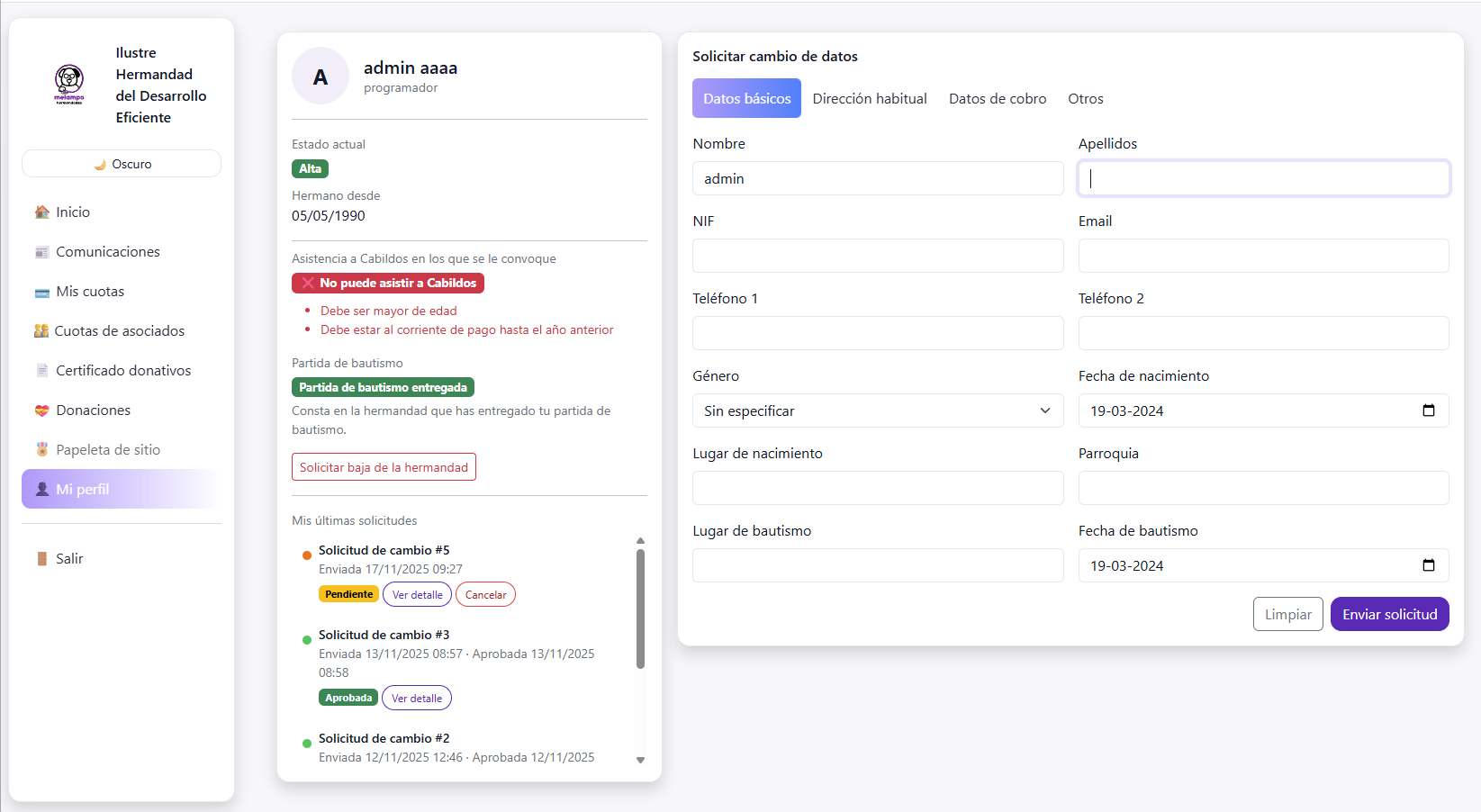View detail of Solicitud de cambio #3
This screenshot has height=812, width=1481.
pyautogui.click(x=417, y=698)
